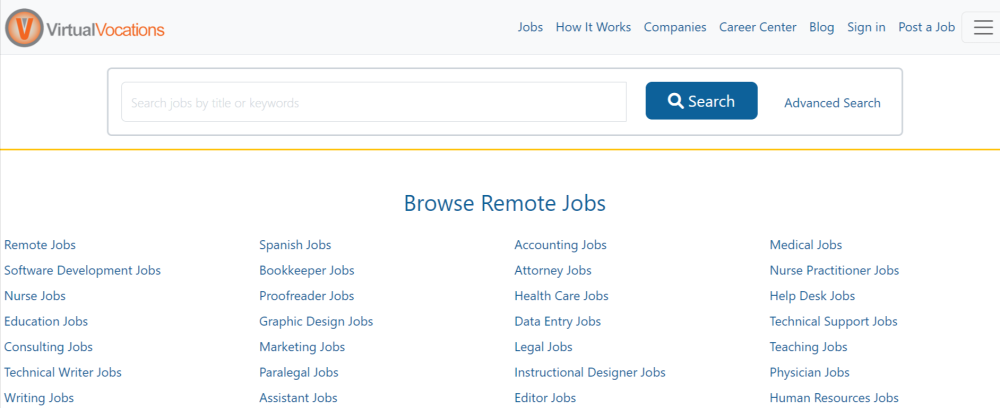Image resolution: width=1000 pixels, height=408 pixels.
Task: Open How It Works page
Action: pyautogui.click(x=593, y=27)
